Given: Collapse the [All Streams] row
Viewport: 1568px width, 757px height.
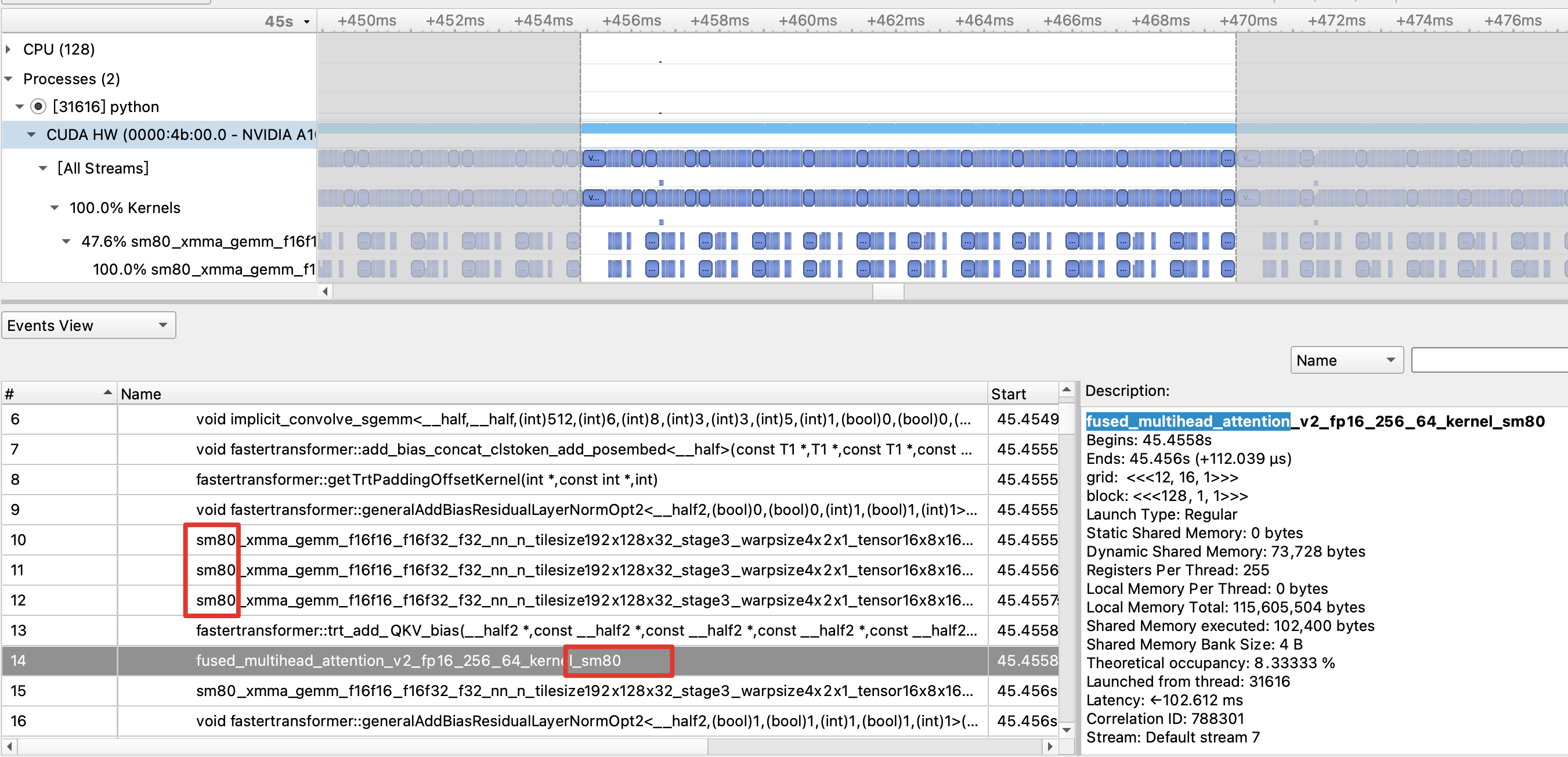Looking at the screenshot, I should pyautogui.click(x=42, y=169).
